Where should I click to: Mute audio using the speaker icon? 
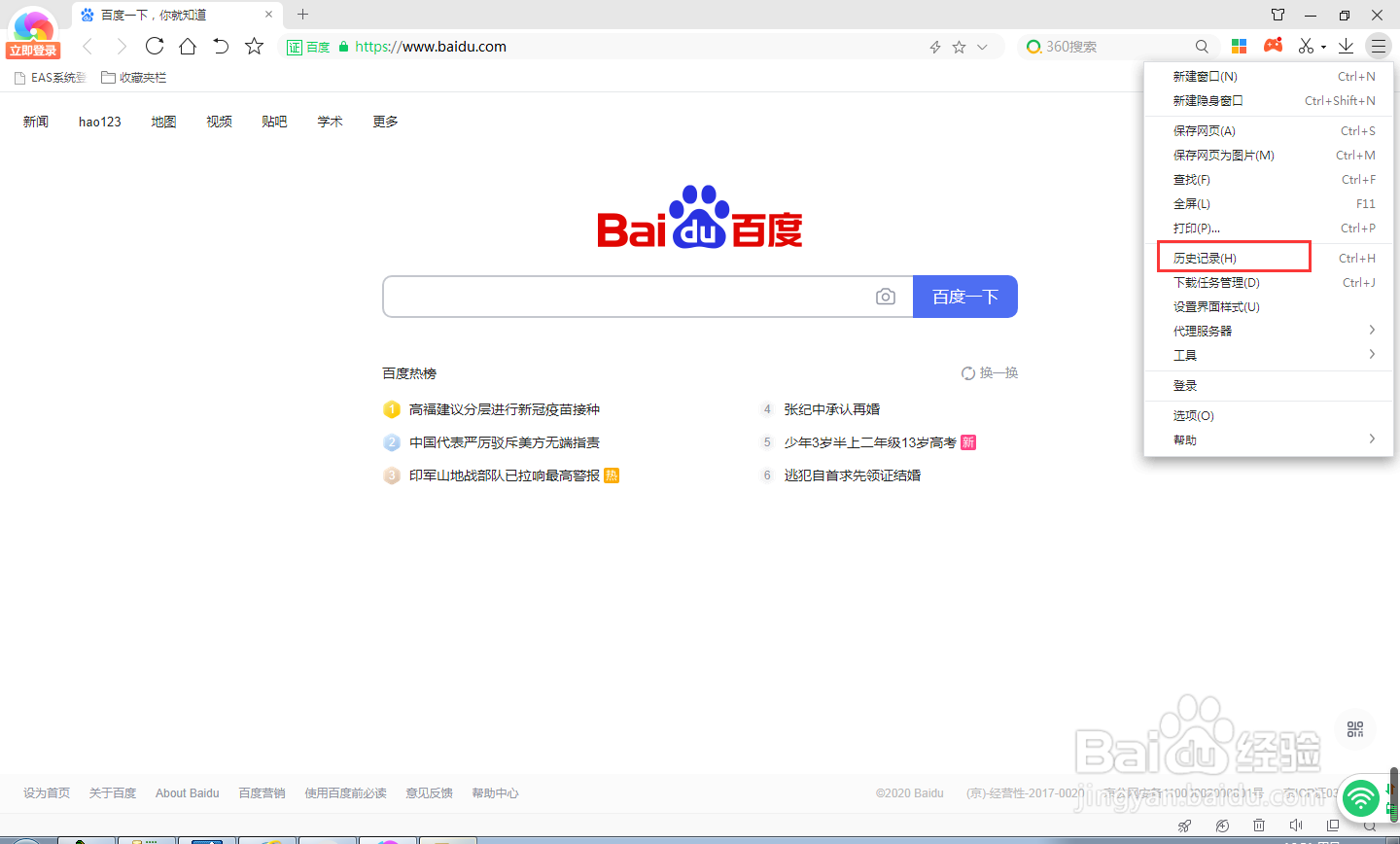[1296, 825]
